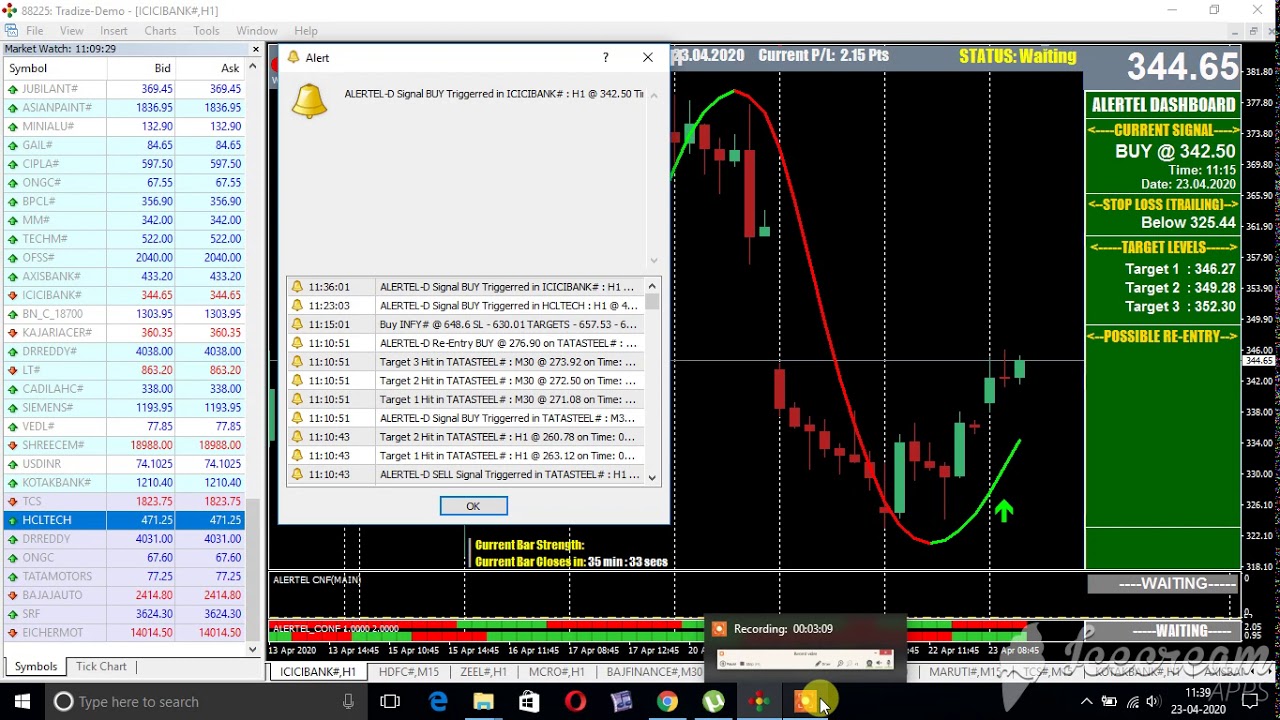This screenshot has height=720, width=1280.
Task: Close the Market Watch panel
Action: coord(255,49)
